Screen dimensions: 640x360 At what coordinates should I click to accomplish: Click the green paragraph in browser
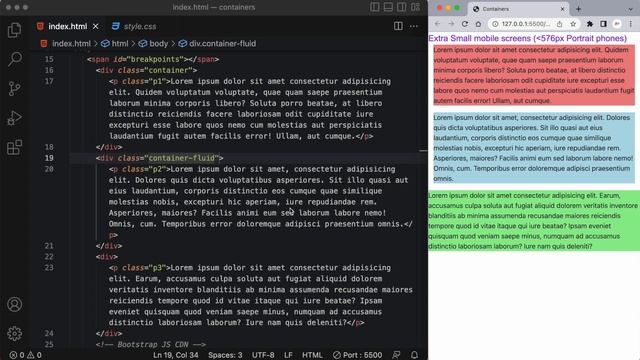[x=534, y=220]
